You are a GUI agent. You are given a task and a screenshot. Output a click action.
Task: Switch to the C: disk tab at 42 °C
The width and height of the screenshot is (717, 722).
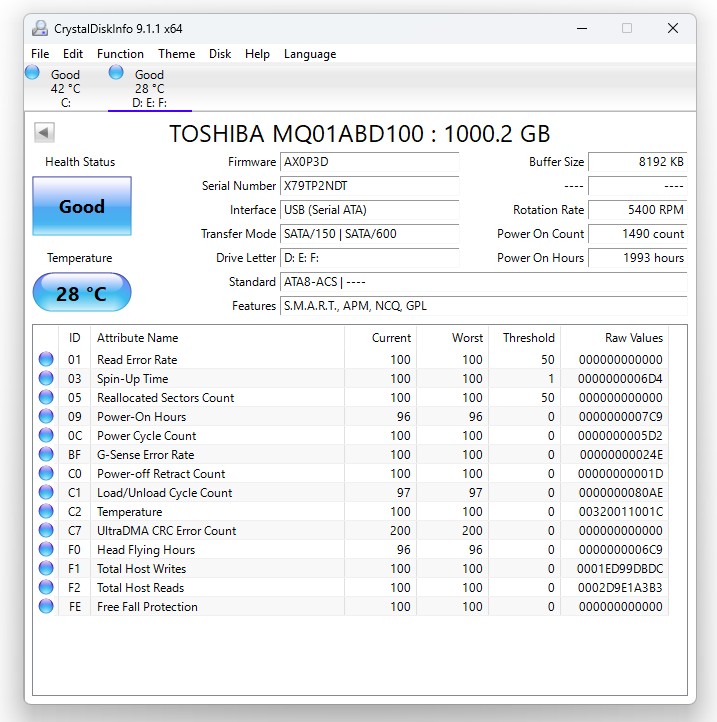65,88
